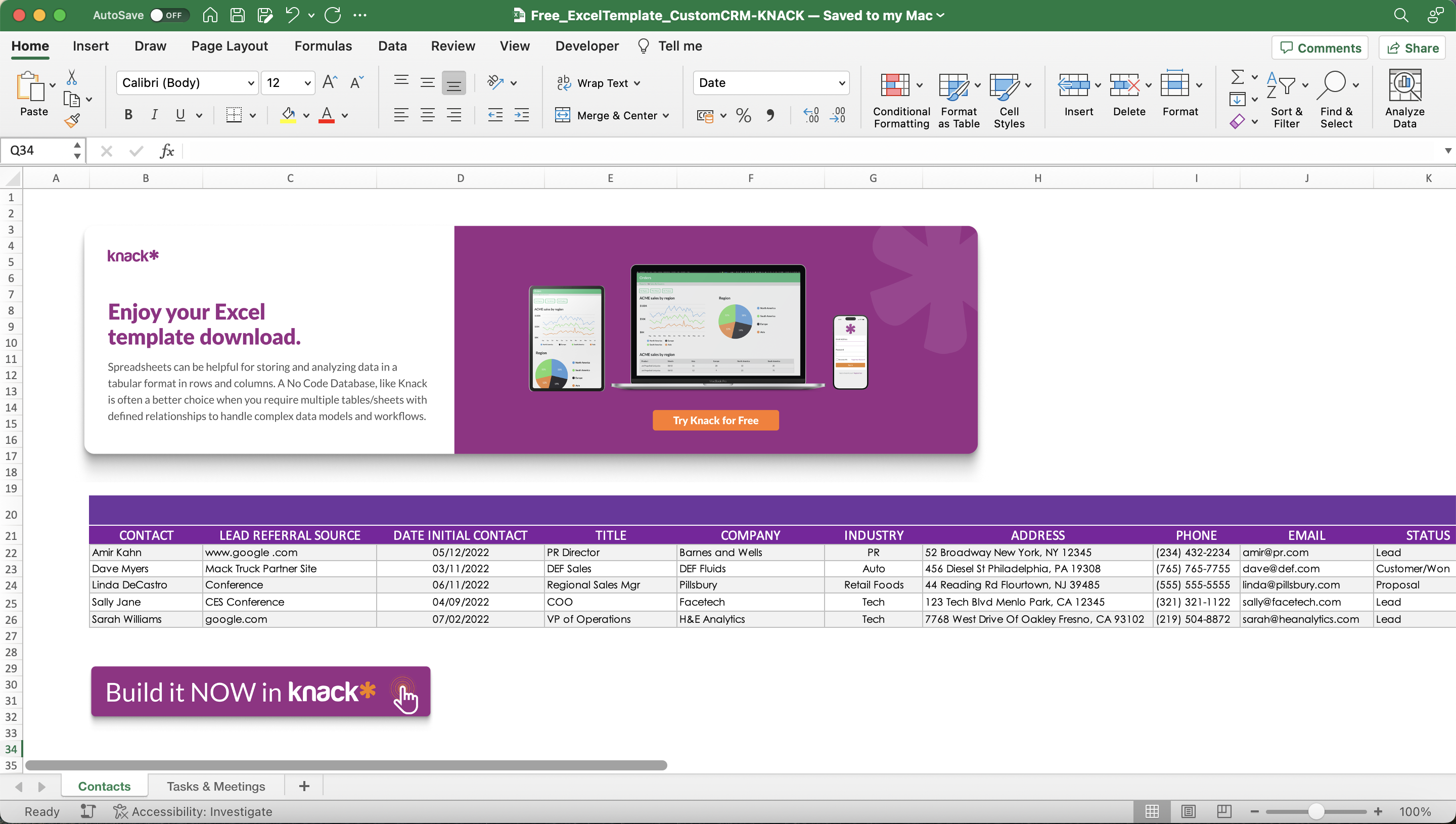Open the Number Format dropdown showing Date
This screenshot has width=1456, height=824.
[x=771, y=82]
